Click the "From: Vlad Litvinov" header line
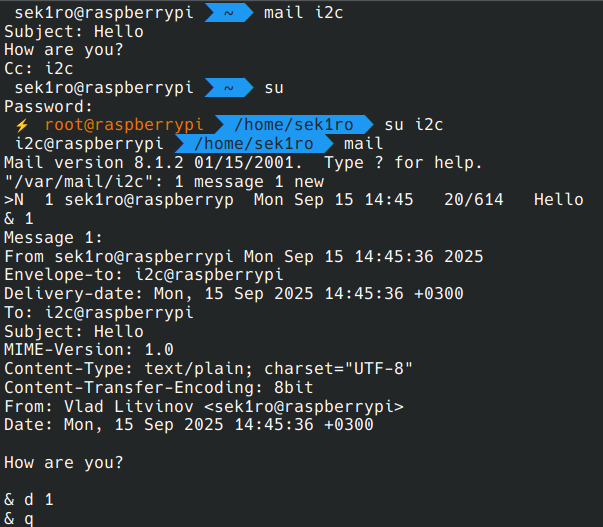 [203, 406]
